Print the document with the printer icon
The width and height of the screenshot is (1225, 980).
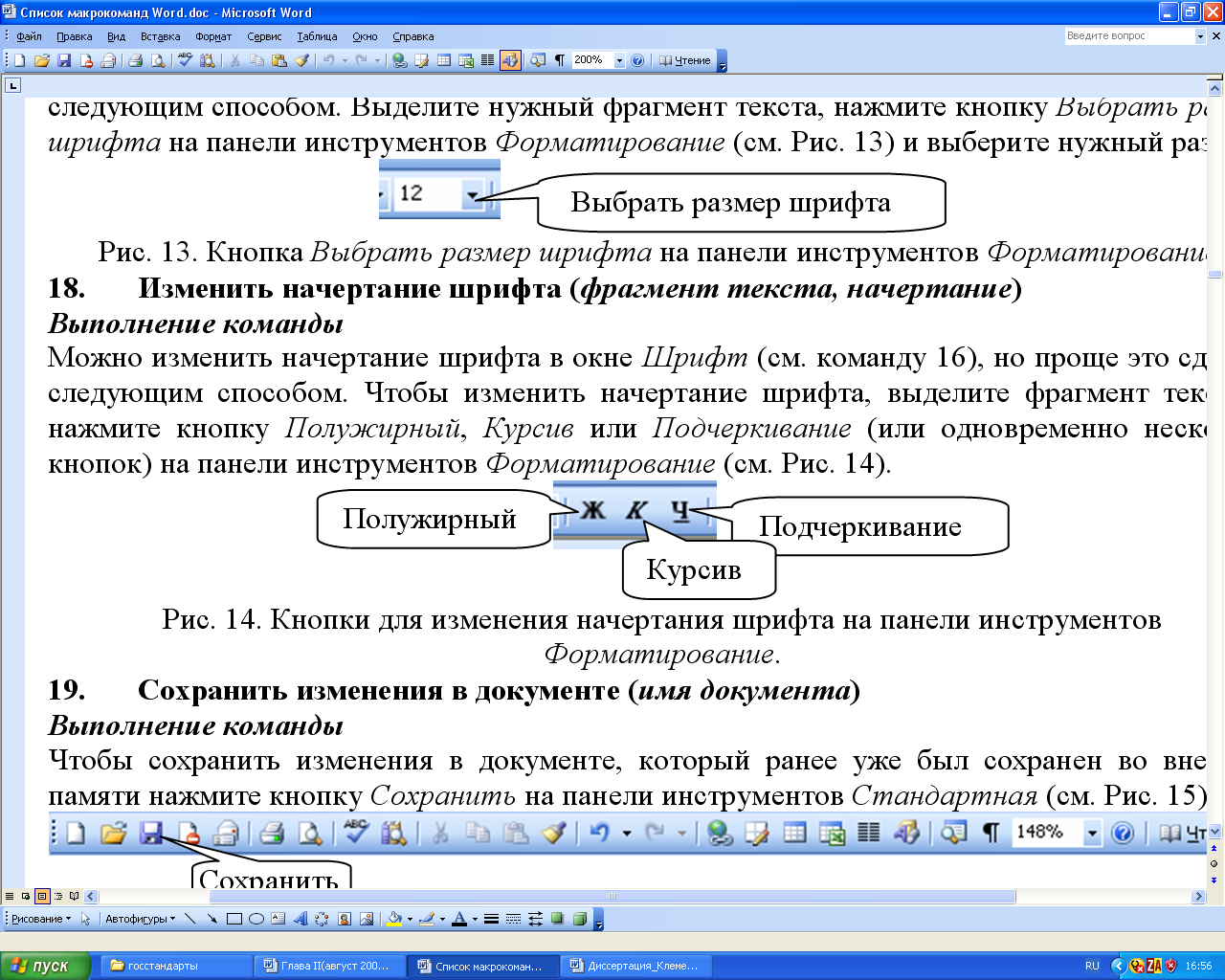[136, 60]
